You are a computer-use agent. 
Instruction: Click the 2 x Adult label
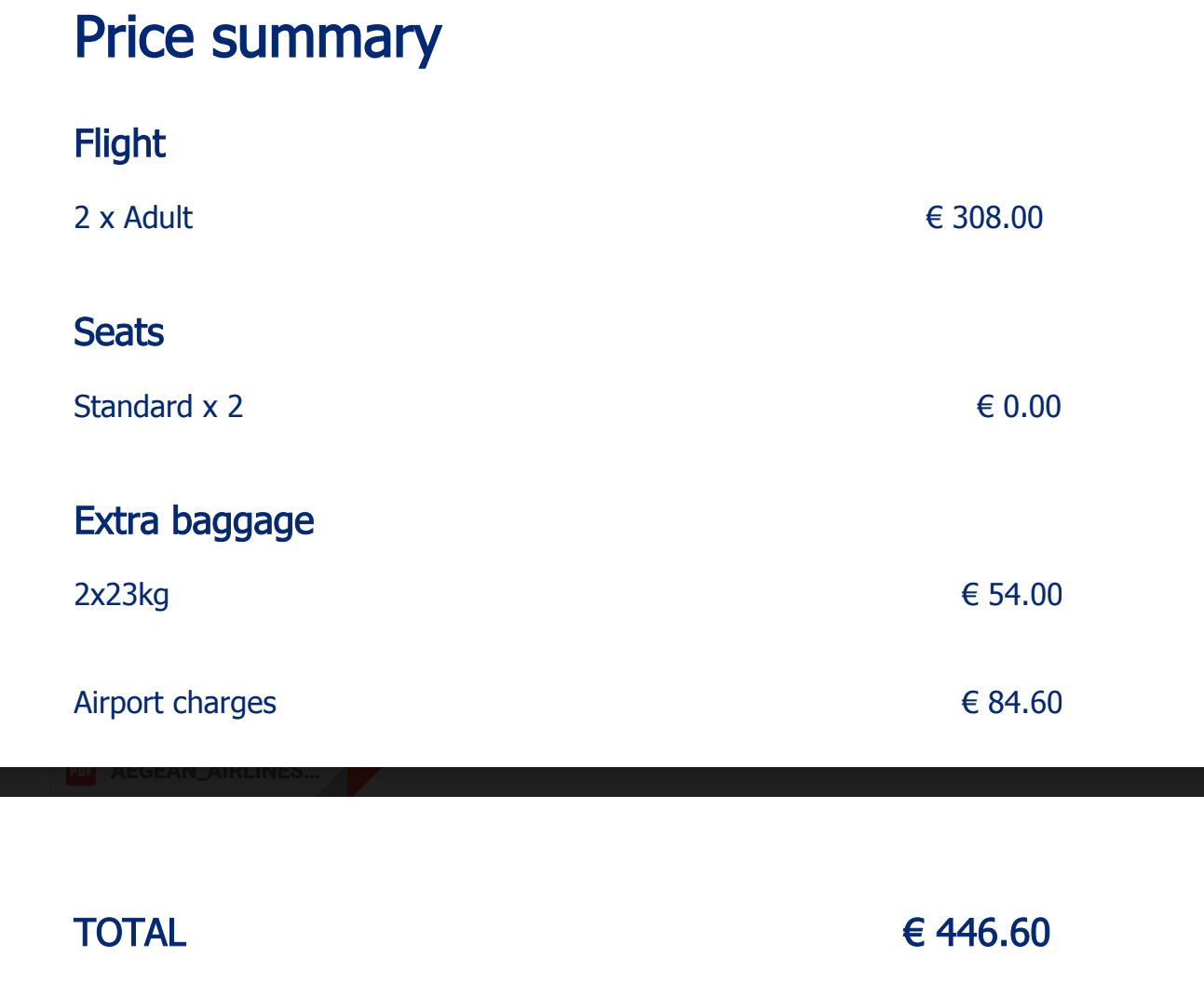[x=133, y=218]
